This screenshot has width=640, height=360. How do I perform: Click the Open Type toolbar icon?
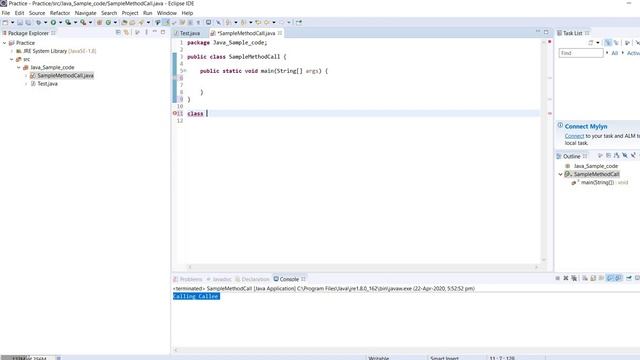click(124, 22)
